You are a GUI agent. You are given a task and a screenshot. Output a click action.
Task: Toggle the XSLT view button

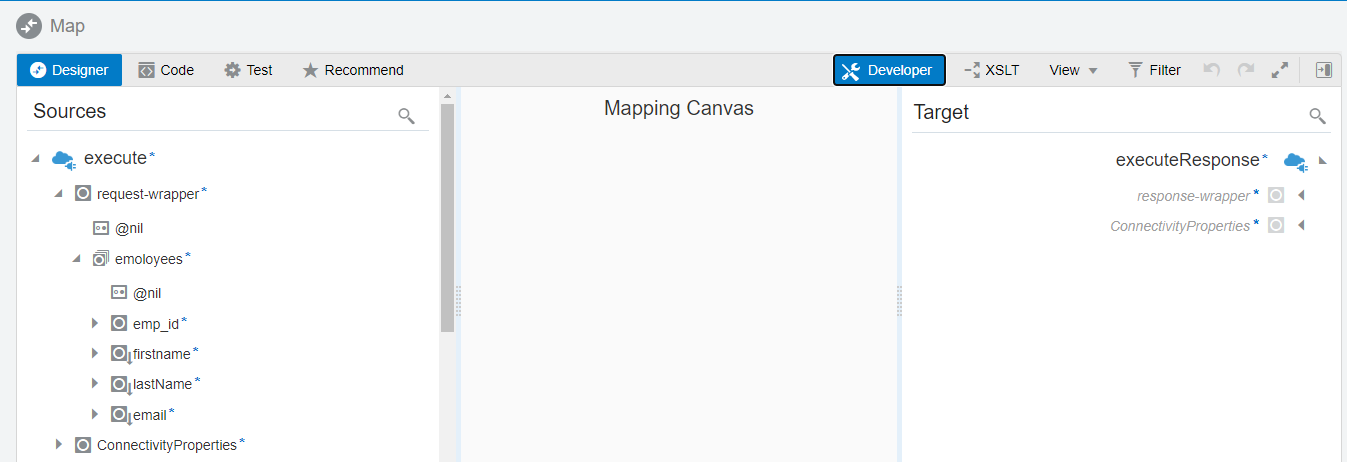991,70
